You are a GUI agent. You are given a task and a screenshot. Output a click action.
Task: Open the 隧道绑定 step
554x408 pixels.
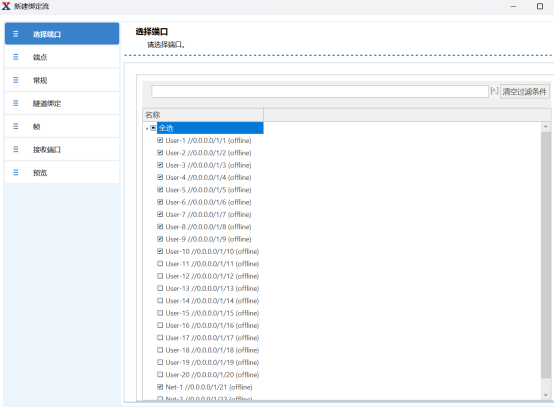click(x=62, y=103)
